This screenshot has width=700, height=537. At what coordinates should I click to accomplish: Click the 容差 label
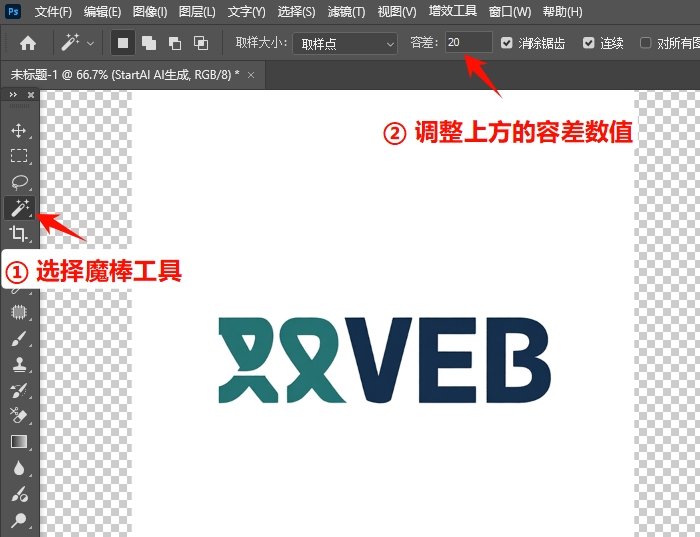click(x=424, y=43)
